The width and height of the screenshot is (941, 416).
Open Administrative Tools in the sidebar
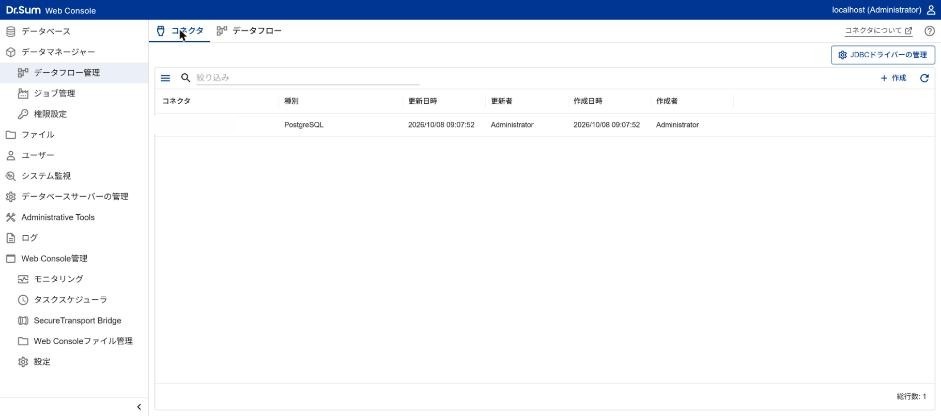pos(74,217)
